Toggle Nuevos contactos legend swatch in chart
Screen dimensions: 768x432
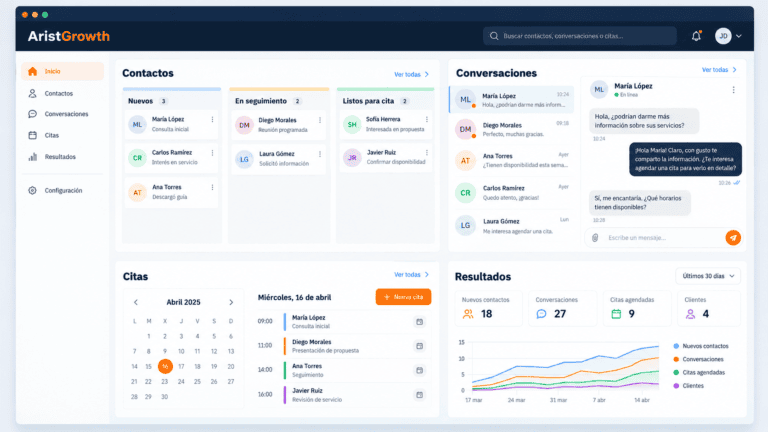click(676, 346)
